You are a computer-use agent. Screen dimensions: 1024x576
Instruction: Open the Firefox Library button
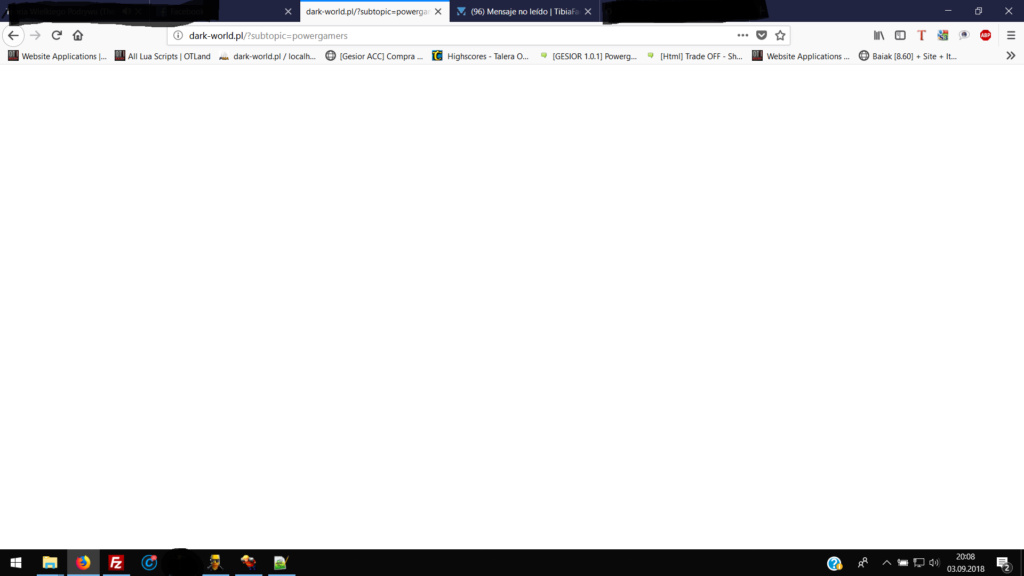879,35
